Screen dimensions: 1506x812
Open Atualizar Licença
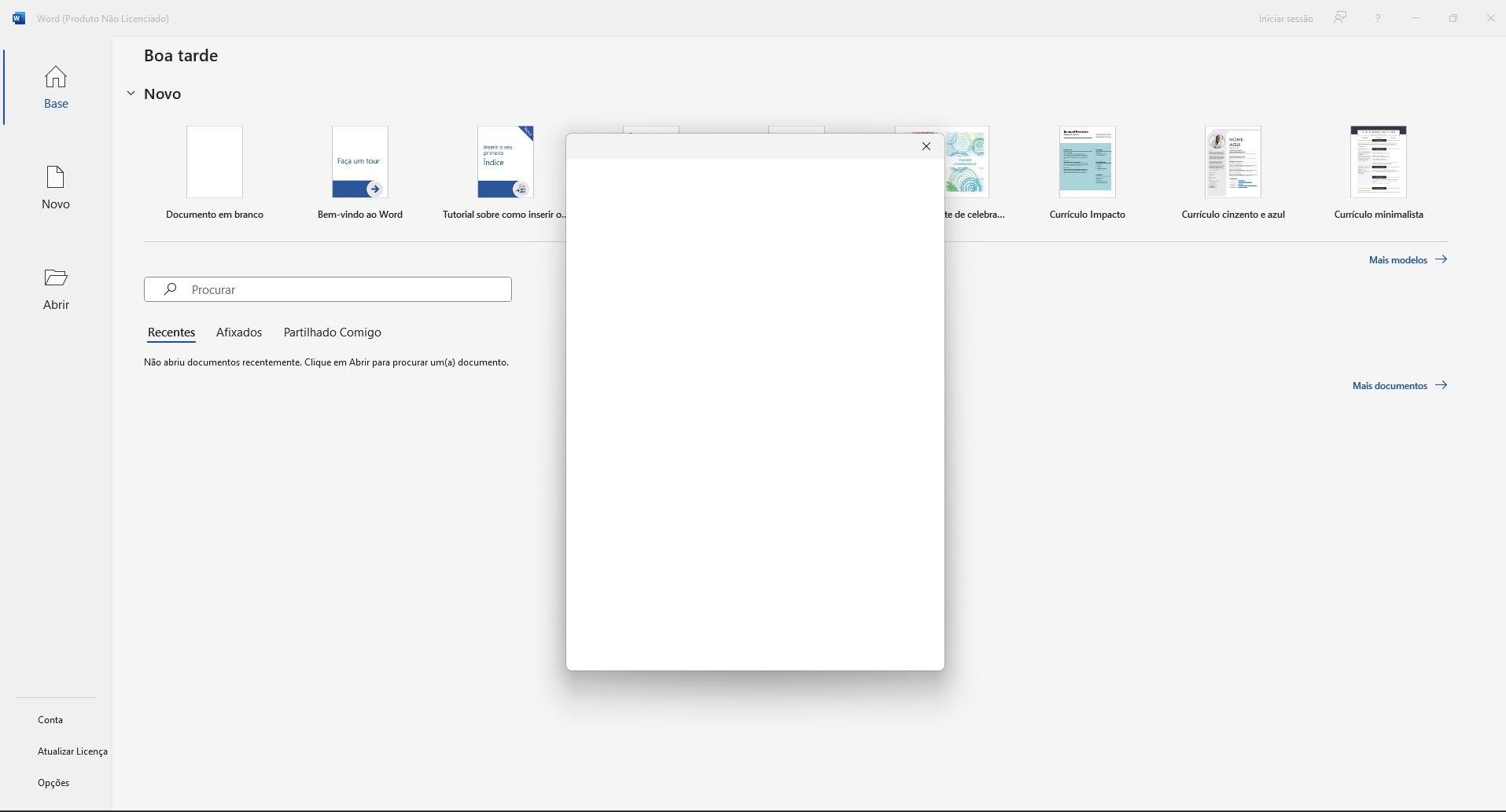click(72, 751)
